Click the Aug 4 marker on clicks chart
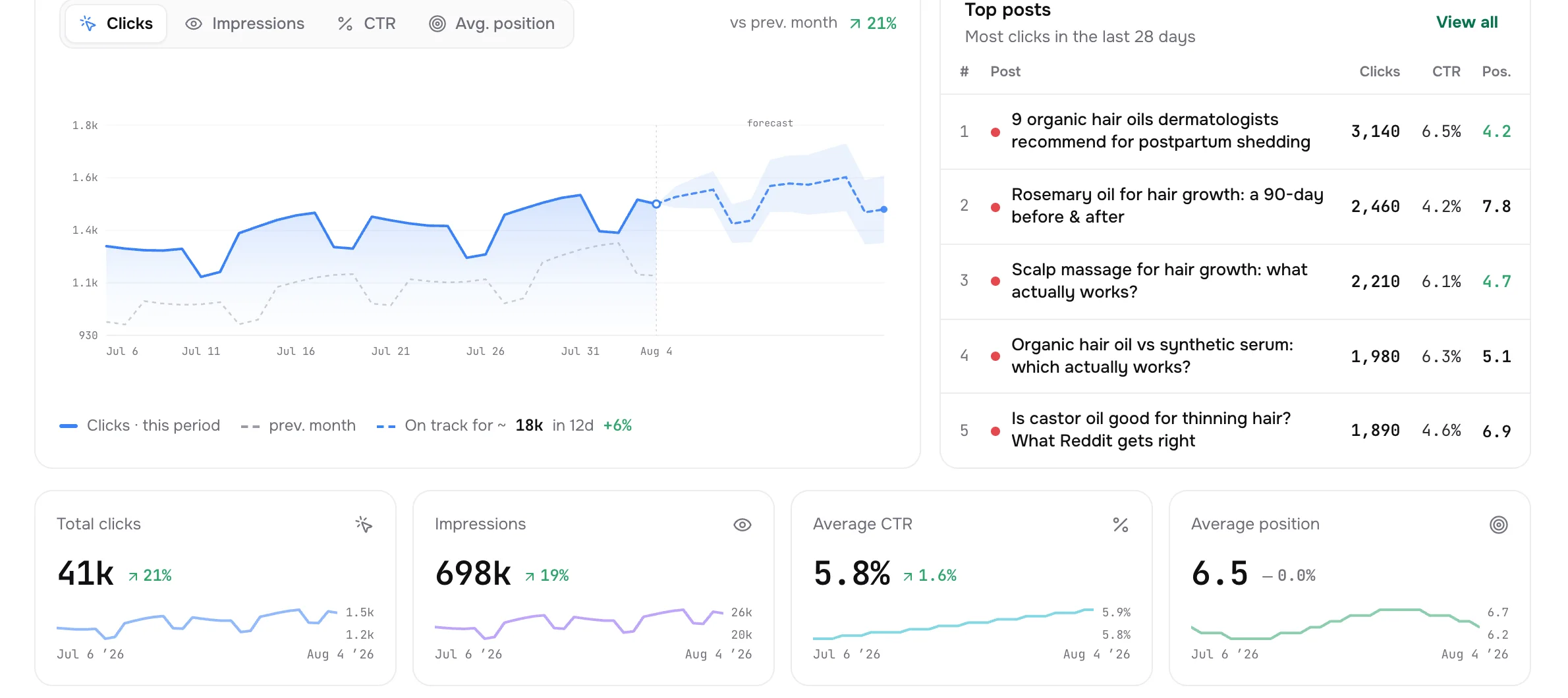Image resolution: width=1568 pixels, height=698 pixels. (656, 204)
